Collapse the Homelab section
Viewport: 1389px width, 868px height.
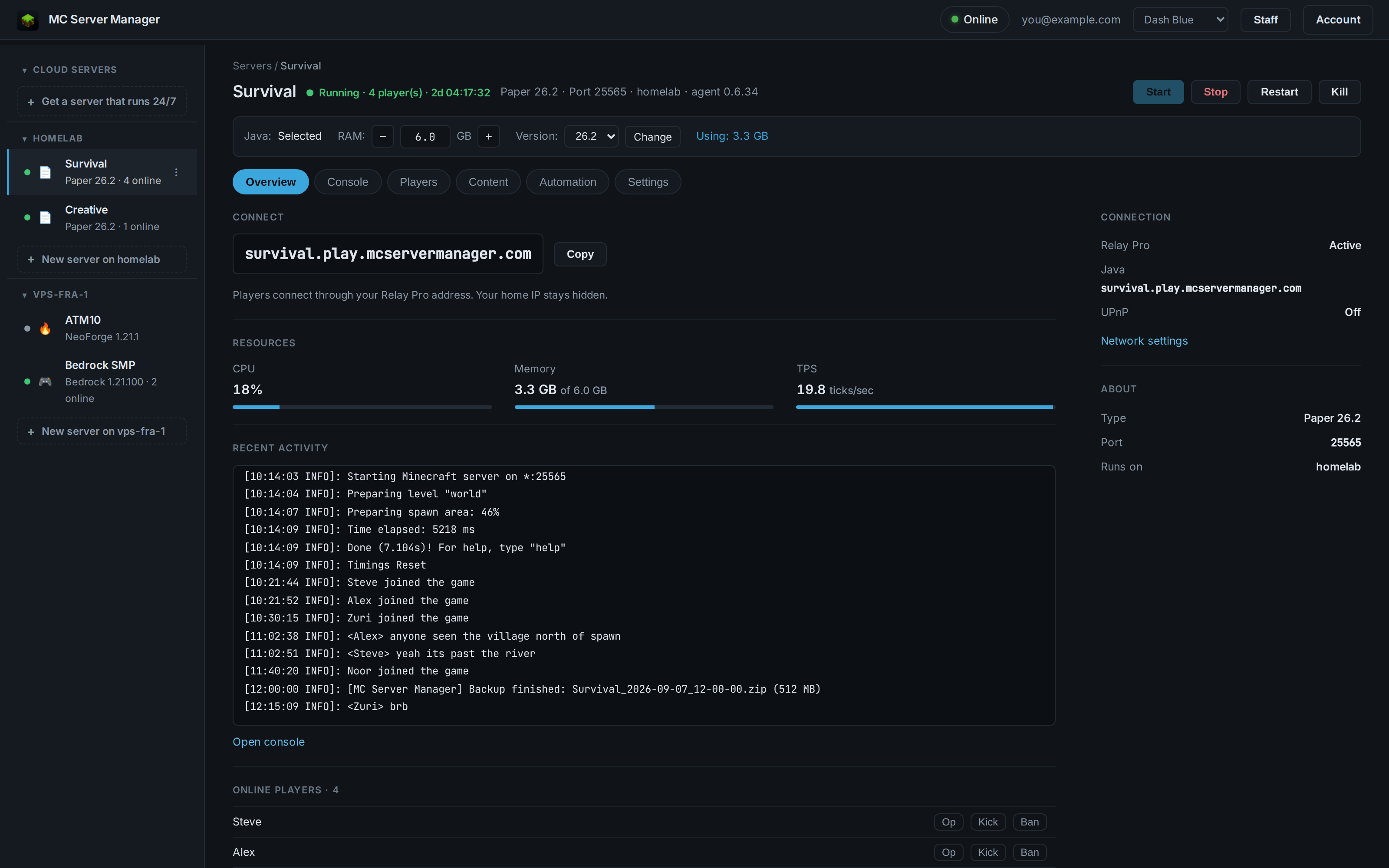click(x=52, y=138)
